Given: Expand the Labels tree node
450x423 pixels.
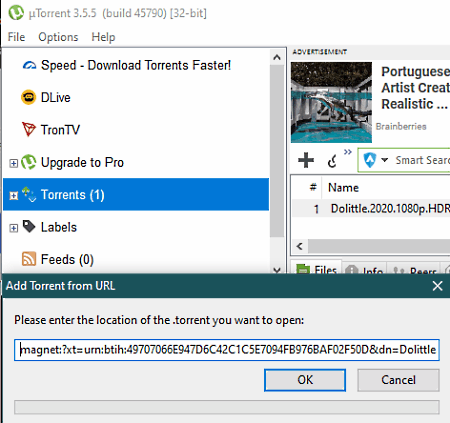Looking at the screenshot, I should pos(13,228).
